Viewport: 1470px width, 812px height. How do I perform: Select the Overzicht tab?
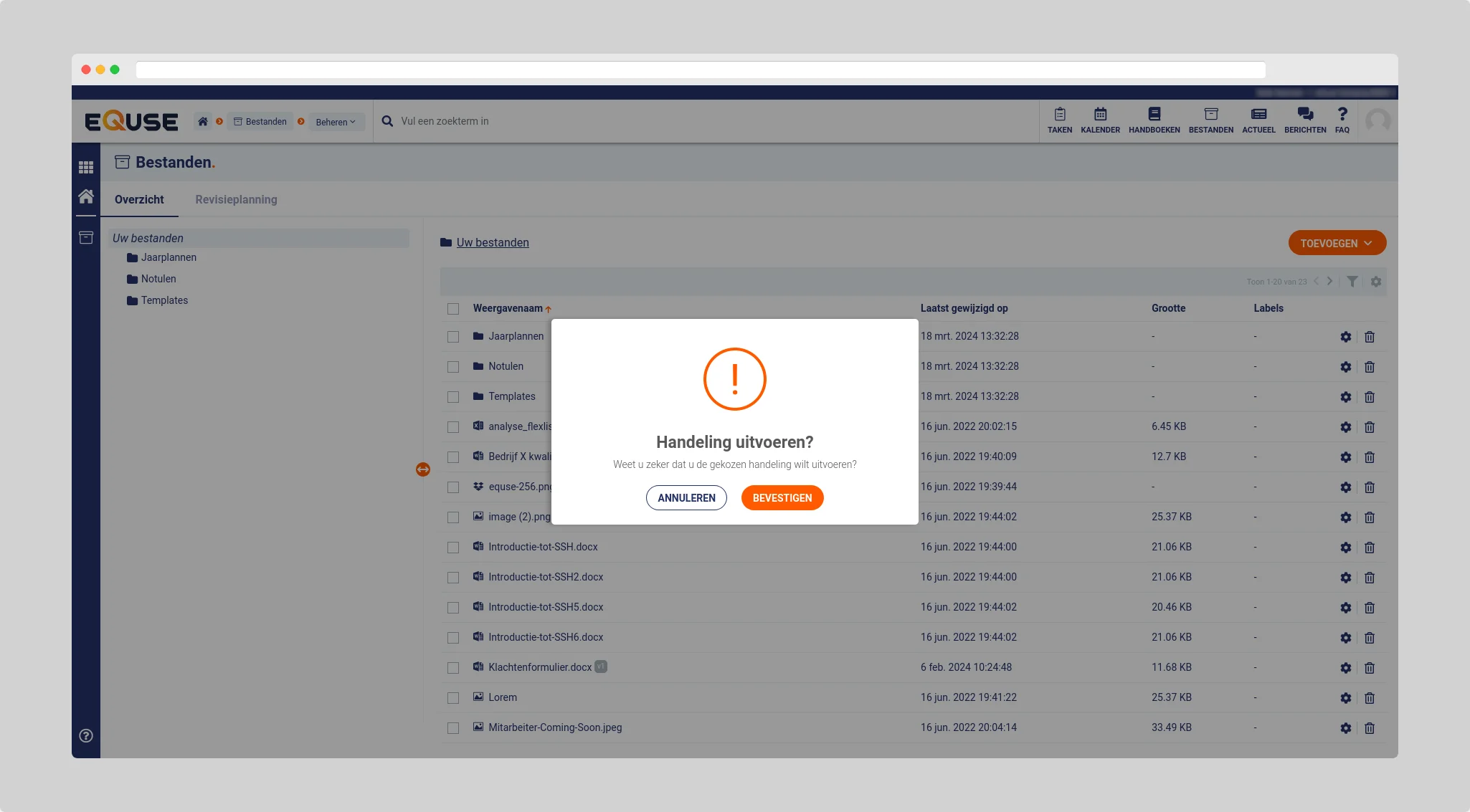139,199
